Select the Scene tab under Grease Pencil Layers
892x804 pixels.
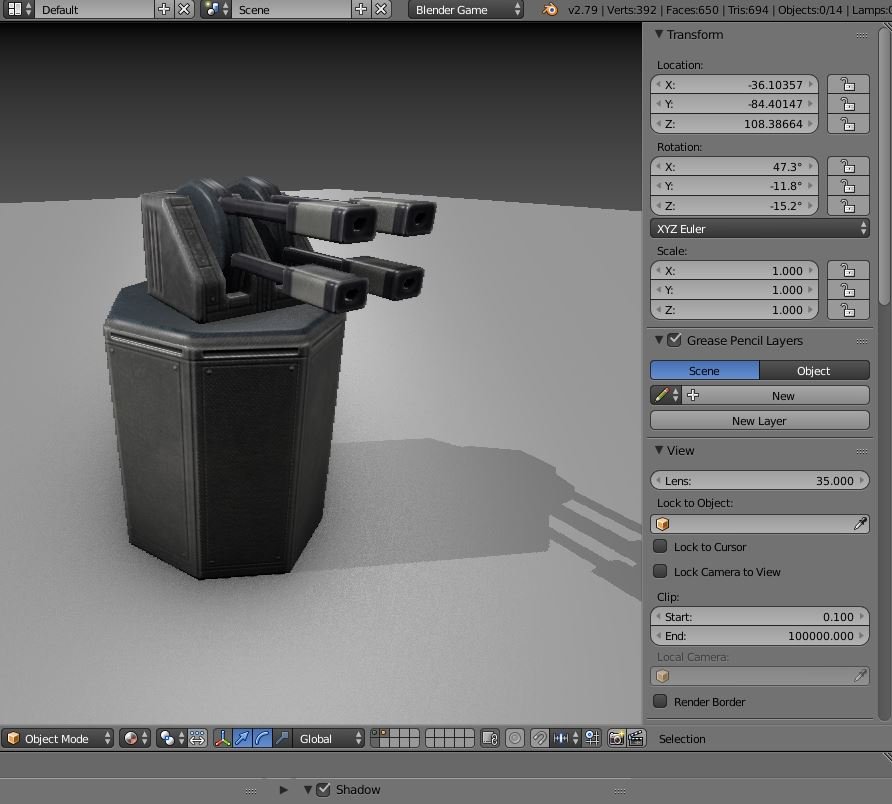(704, 370)
